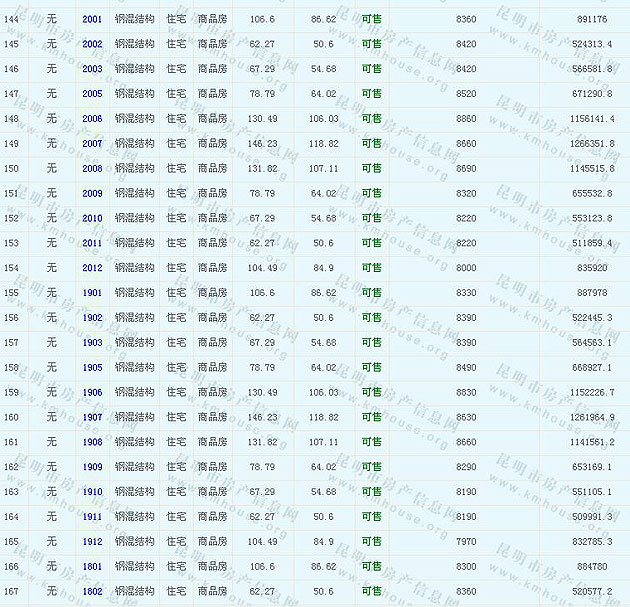The image size is (630, 607).
Task: Select total price 1266351.8 cell
Action: [x=586, y=144]
